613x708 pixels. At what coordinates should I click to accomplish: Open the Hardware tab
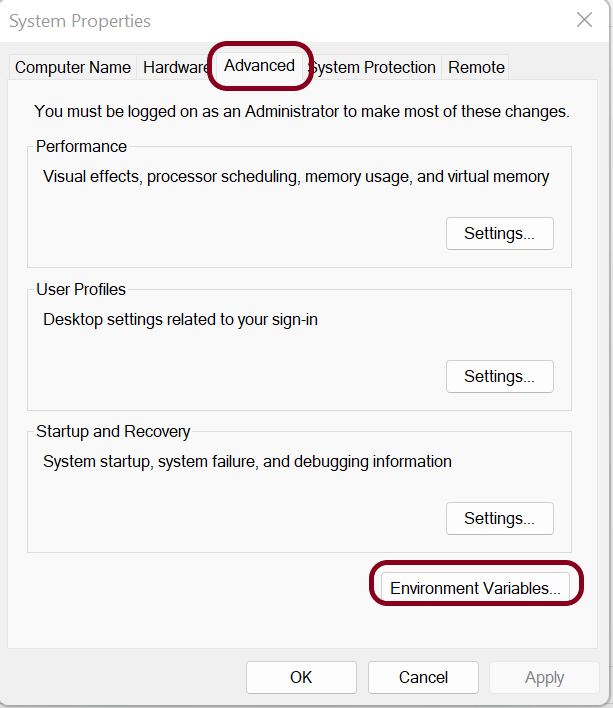(x=174, y=68)
